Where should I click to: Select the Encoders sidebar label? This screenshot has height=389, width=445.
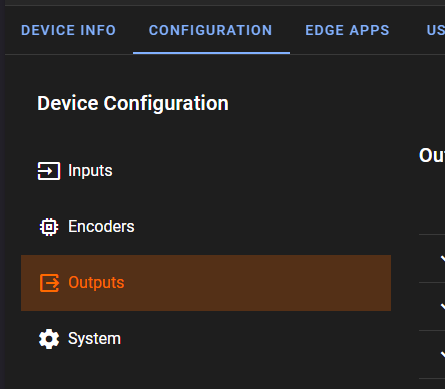(x=101, y=227)
